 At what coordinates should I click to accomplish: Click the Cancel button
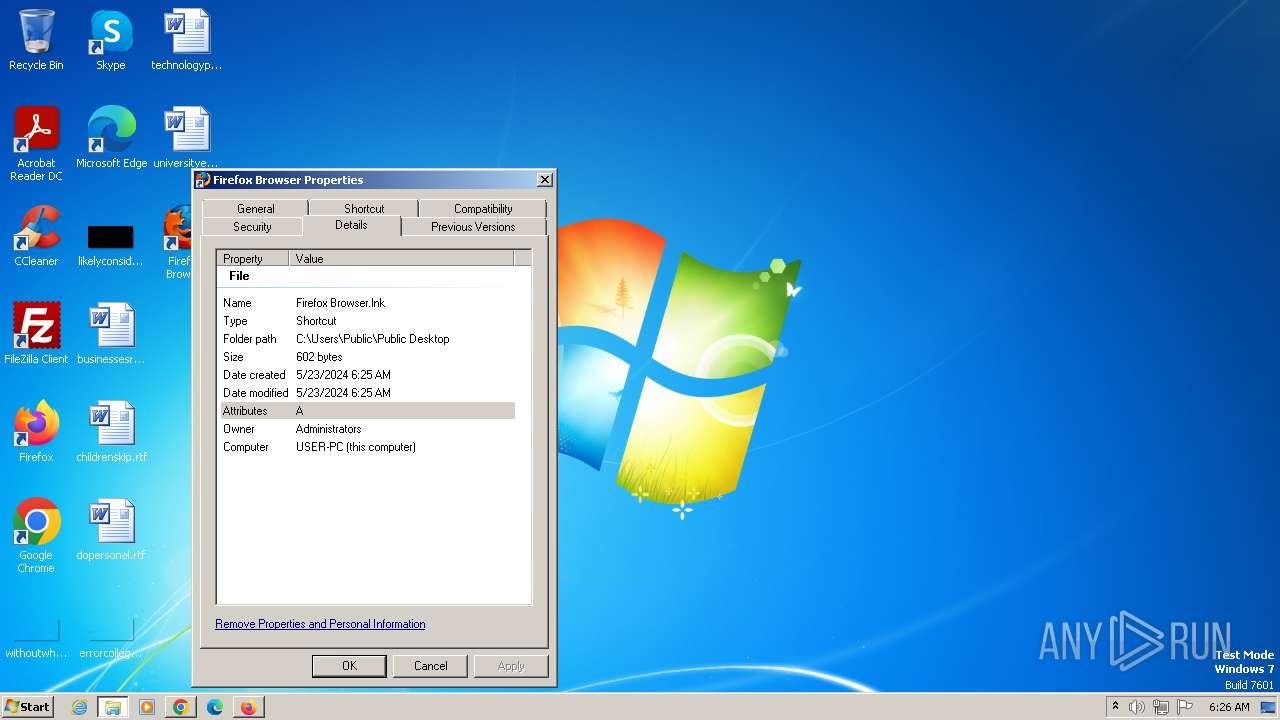click(431, 666)
